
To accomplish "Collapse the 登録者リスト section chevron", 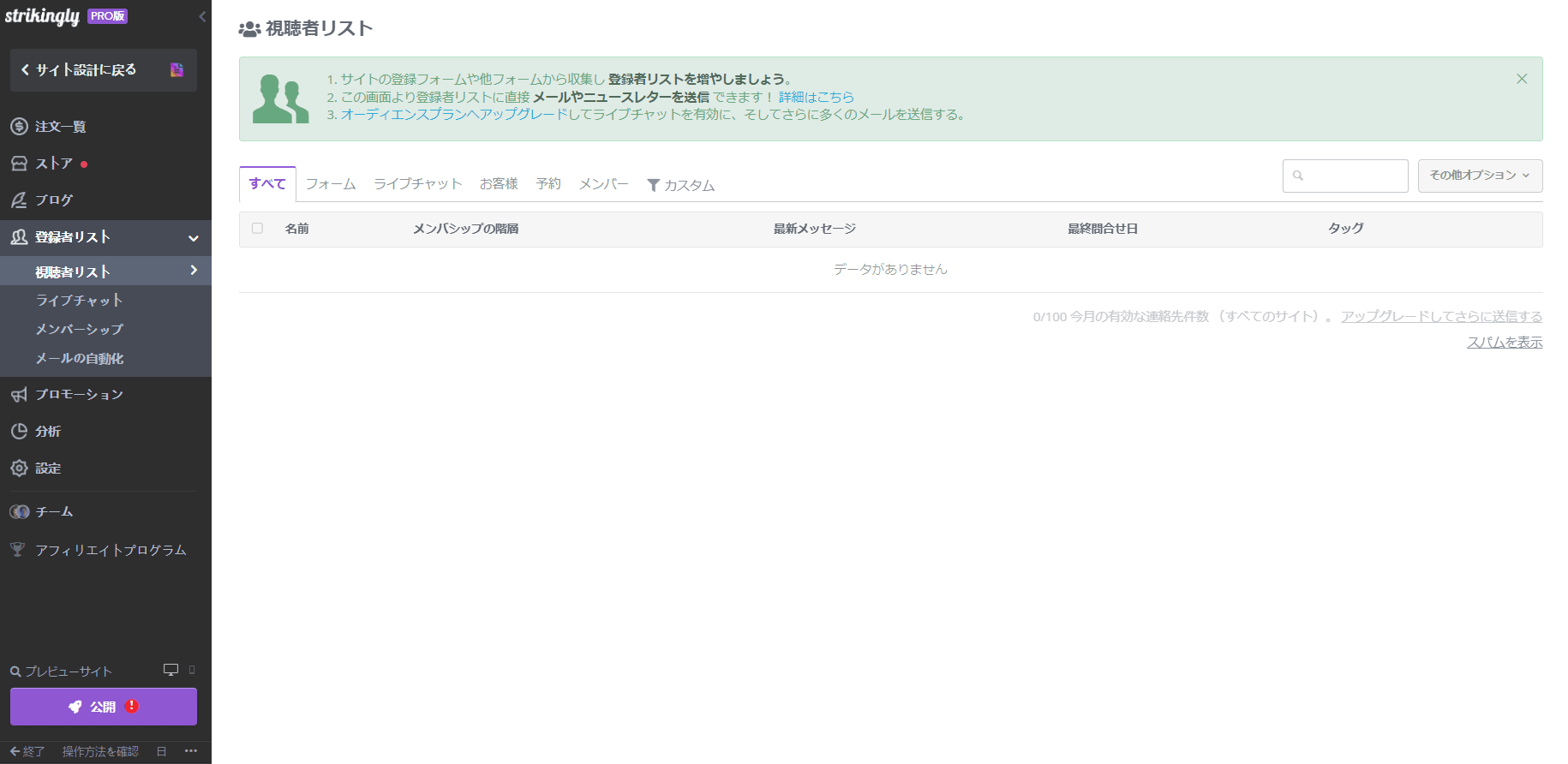I will (194, 238).
